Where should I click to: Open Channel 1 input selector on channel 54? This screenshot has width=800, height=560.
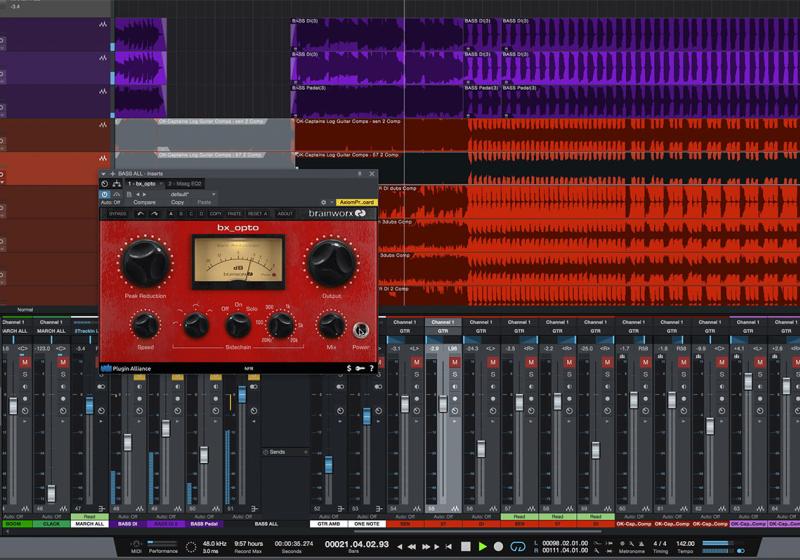[405, 322]
